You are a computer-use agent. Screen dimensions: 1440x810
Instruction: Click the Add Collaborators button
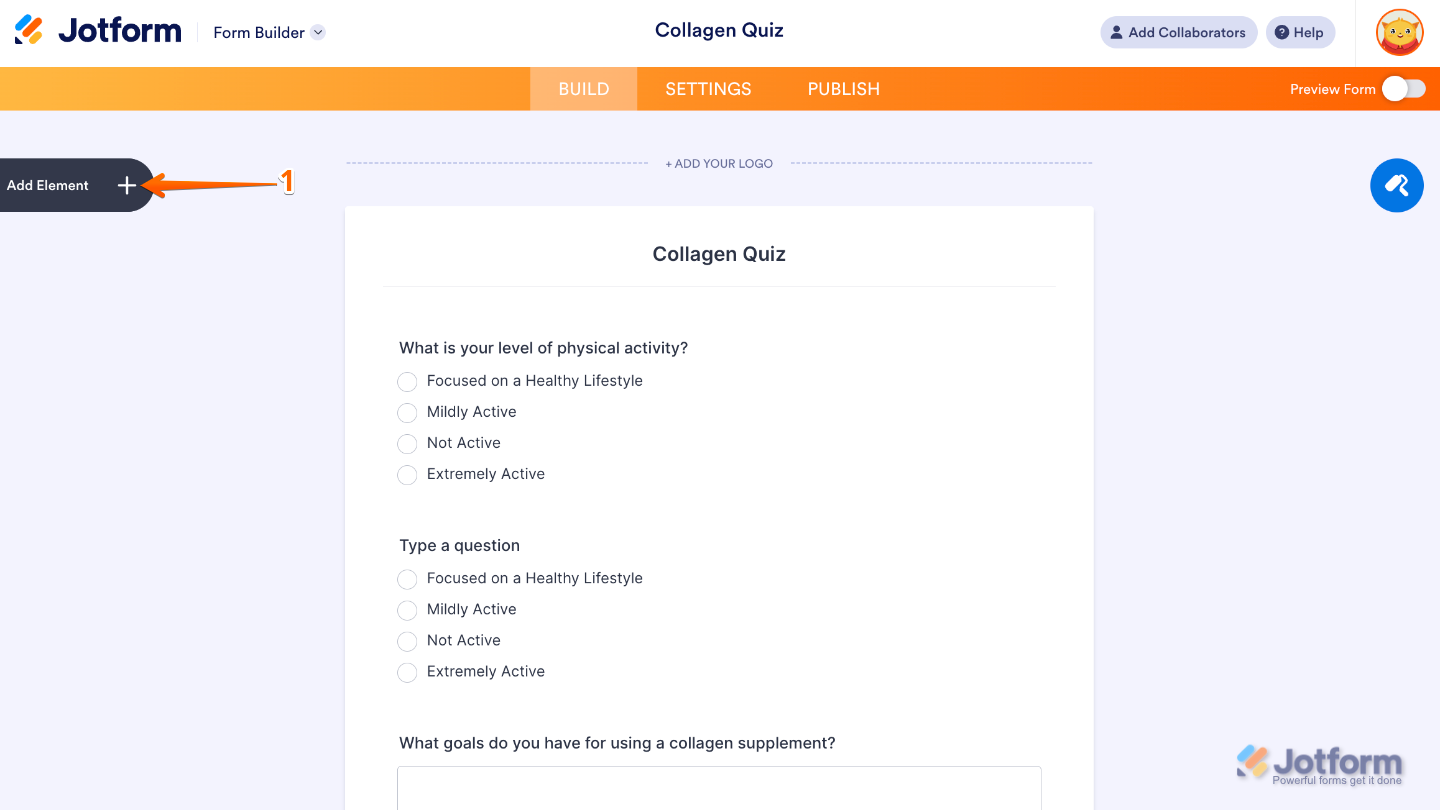pos(1178,32)
